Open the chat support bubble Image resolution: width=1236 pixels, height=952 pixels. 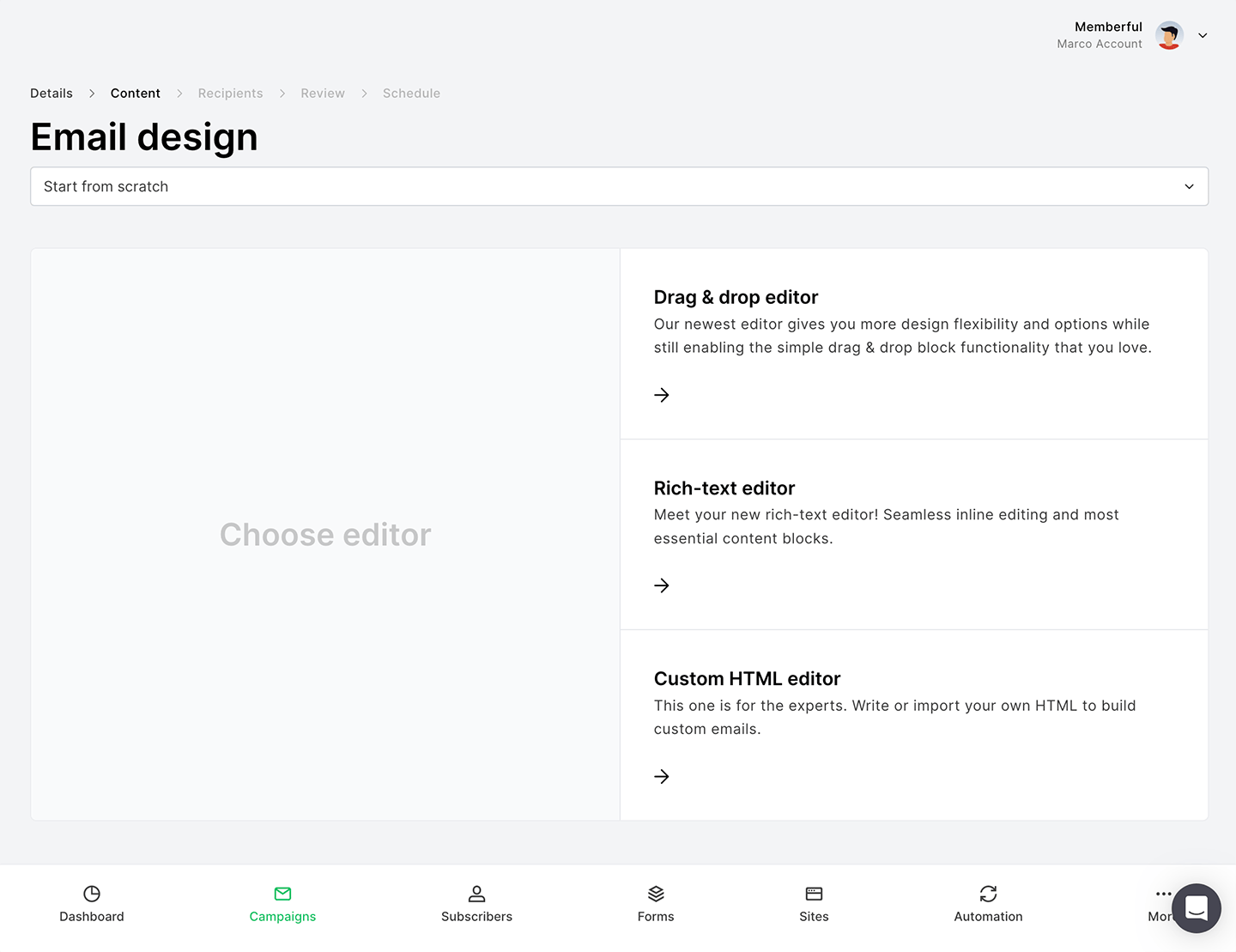[x=1197, y=908]
